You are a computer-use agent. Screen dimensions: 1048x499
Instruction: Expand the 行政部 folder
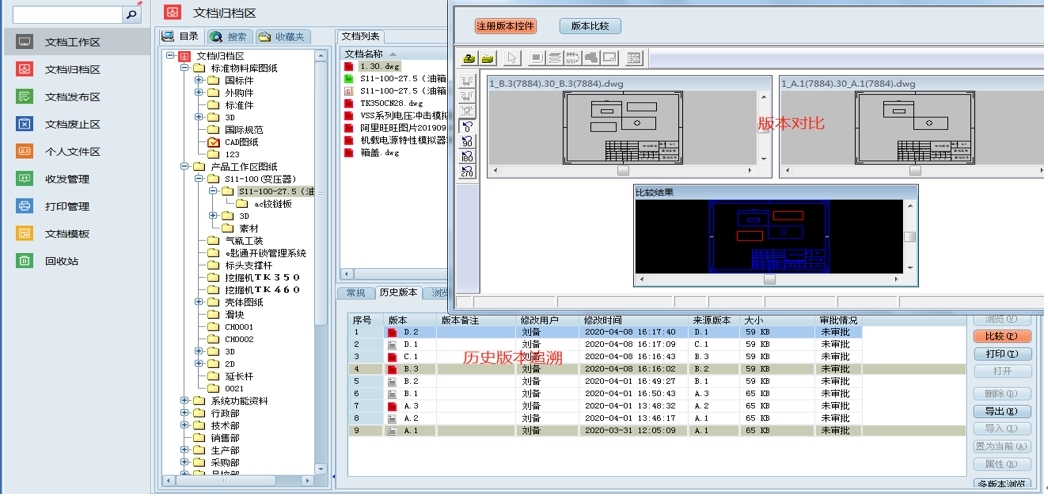coord(184,413)
